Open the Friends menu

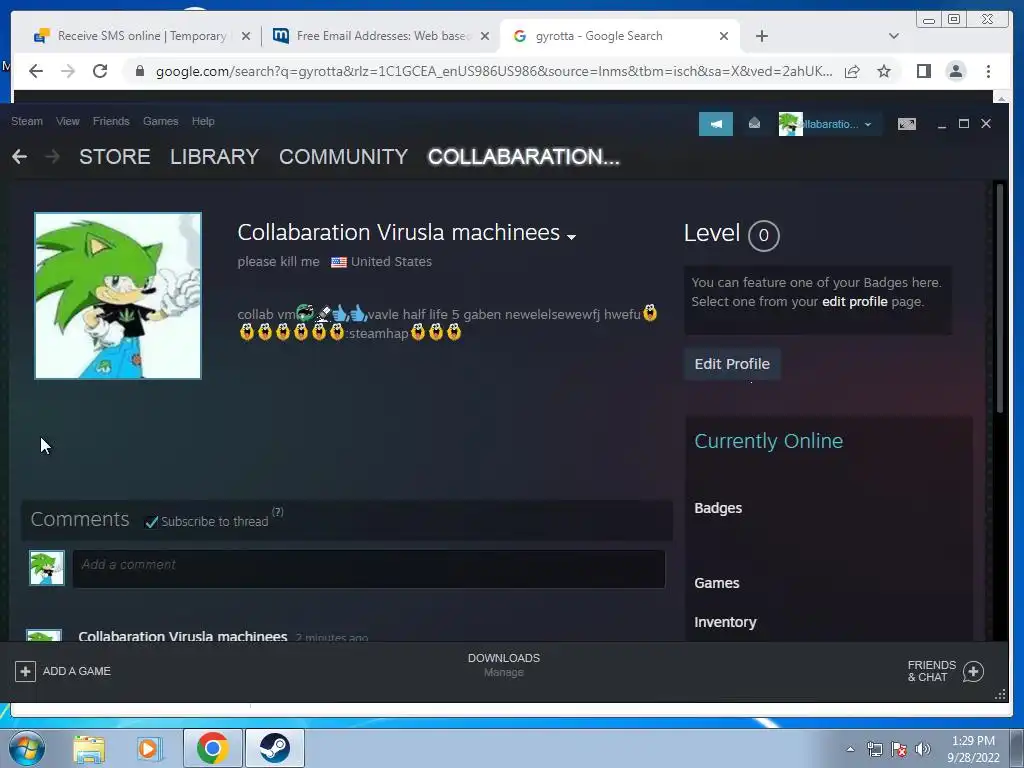111,121
